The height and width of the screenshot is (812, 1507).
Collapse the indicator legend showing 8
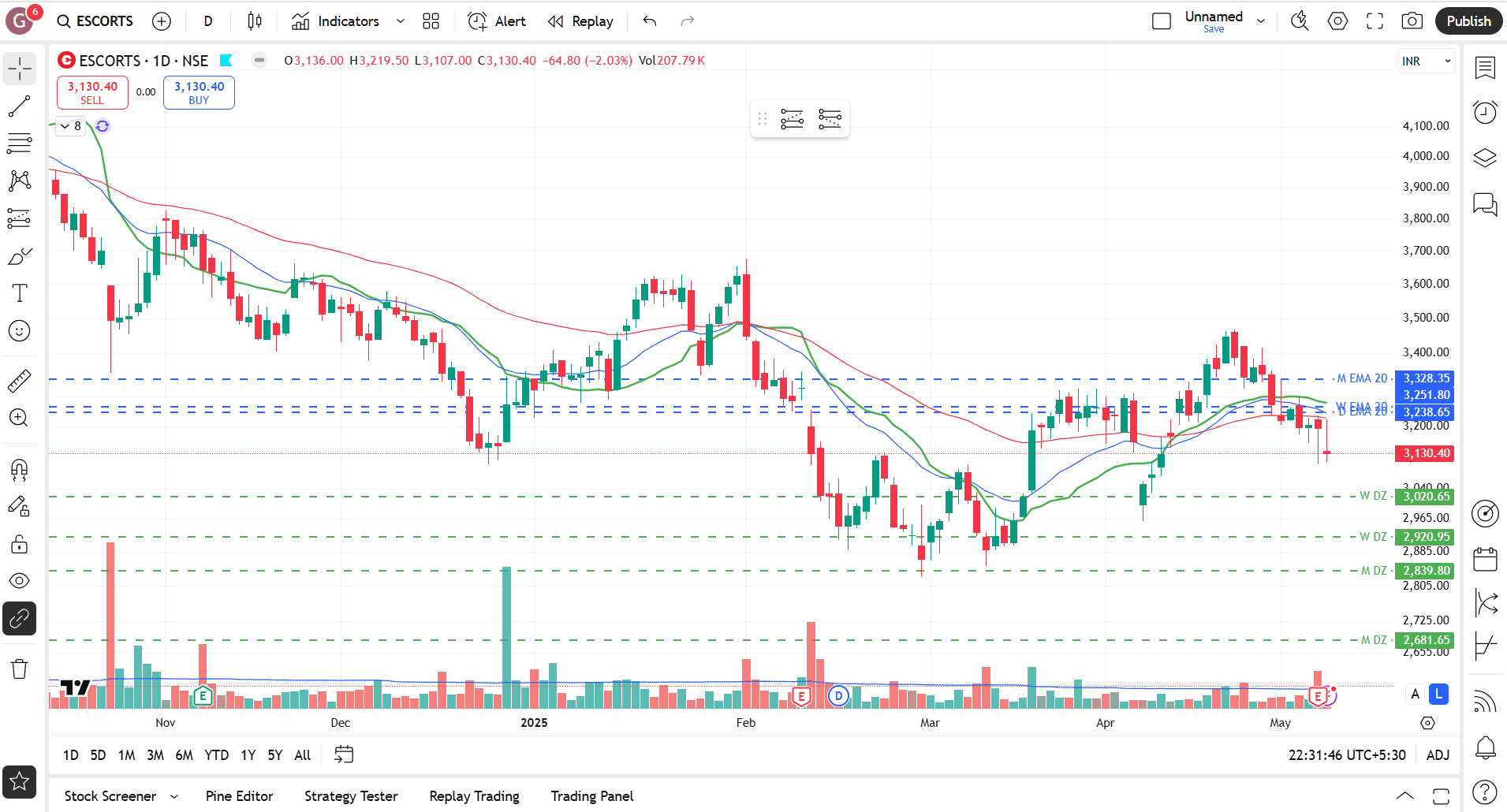71,126
